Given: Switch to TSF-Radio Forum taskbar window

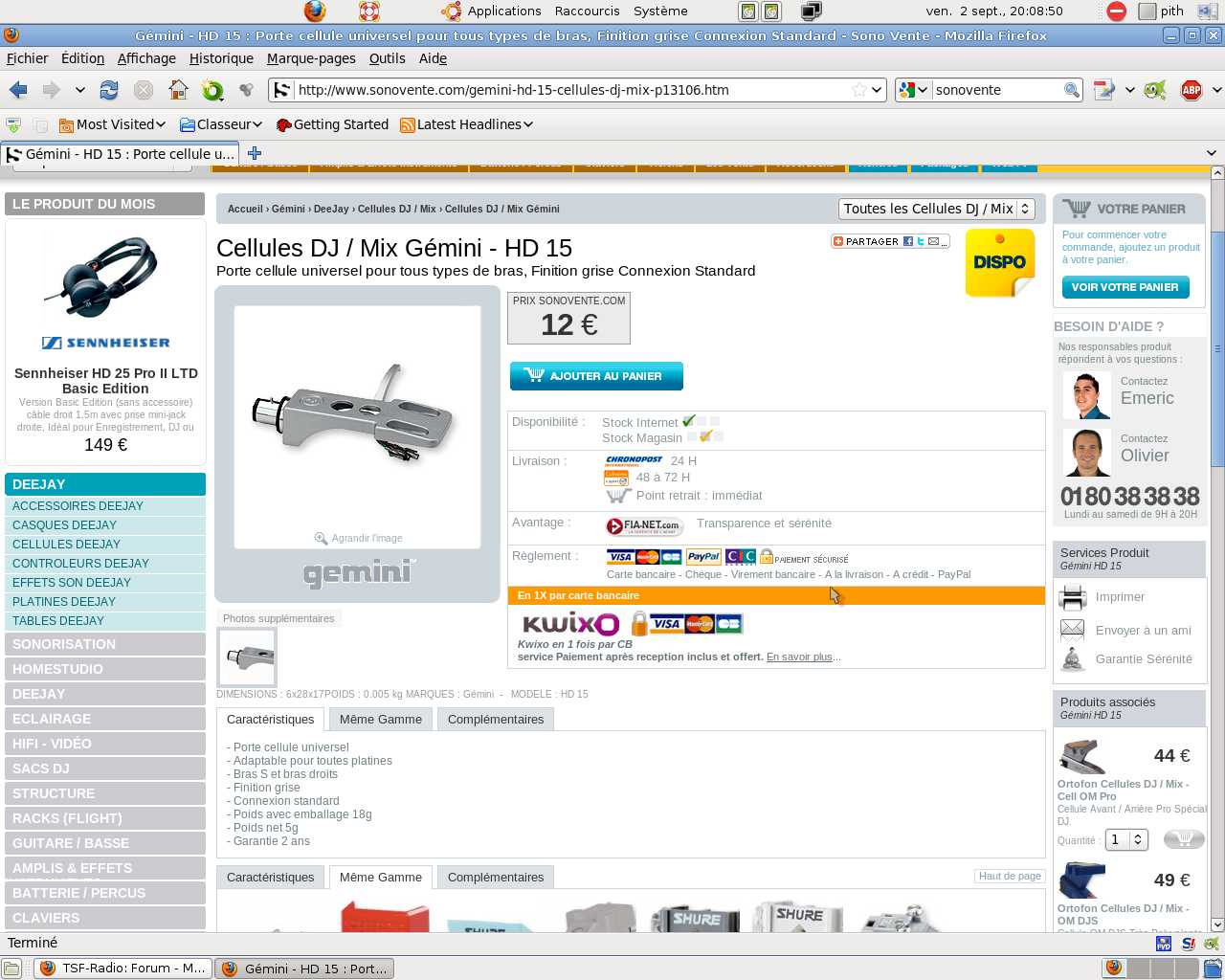Looking at the screenshot, I should pyautogui.click(x=122, y=969).
